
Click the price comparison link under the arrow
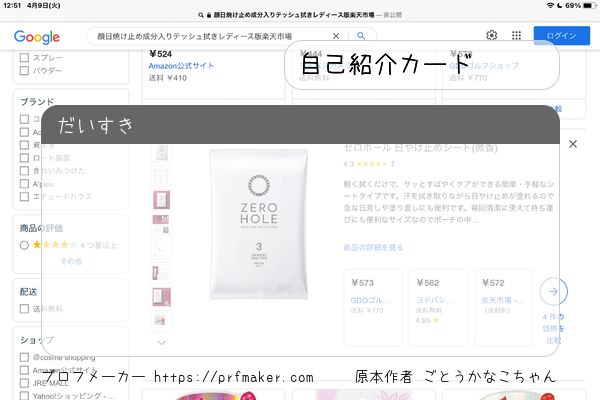pos(553,329)
